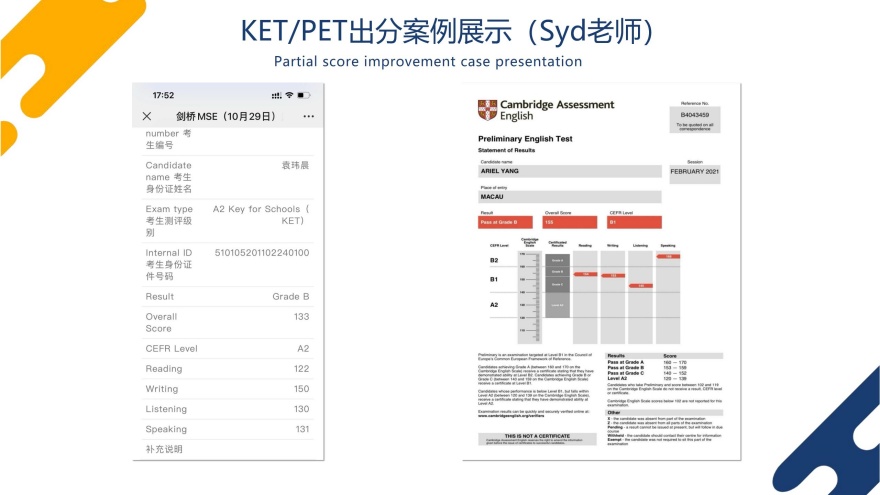Select the Internal ID 考生身份证件号码 label
The width and height of the screenshot is (880, 495).
point(168,264)
